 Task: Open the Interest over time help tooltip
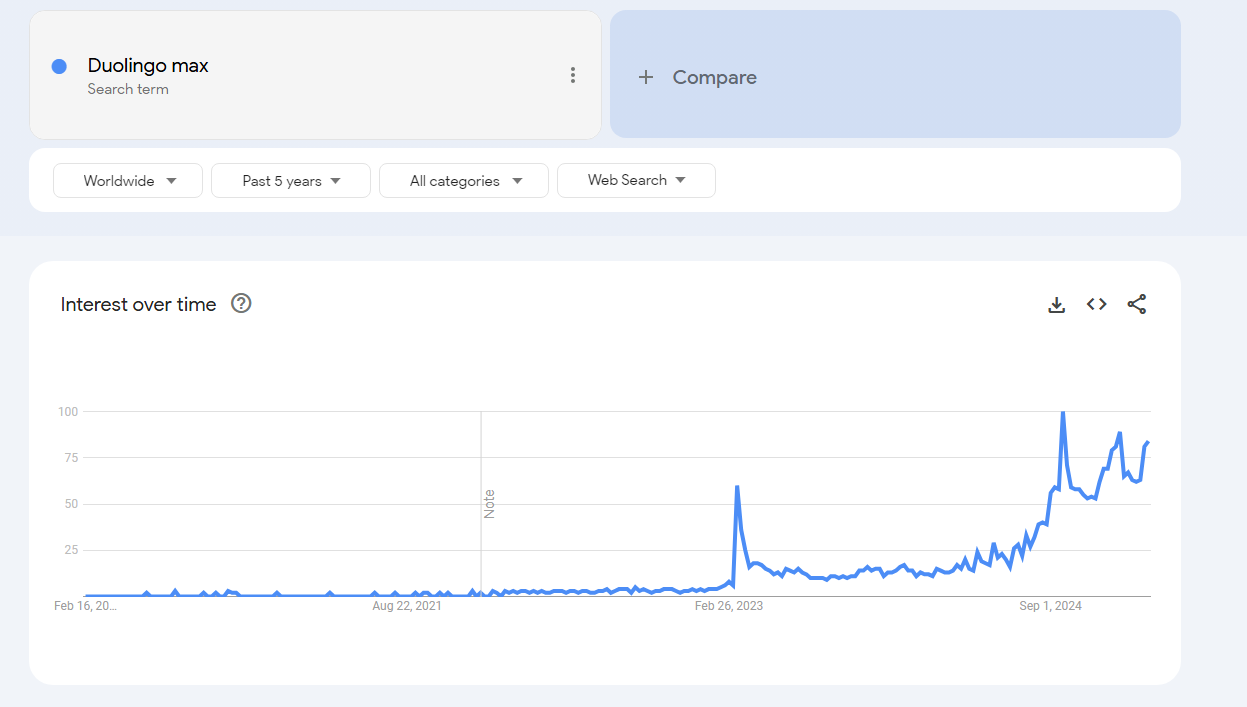pyautogui.click(x=241, y=303)
